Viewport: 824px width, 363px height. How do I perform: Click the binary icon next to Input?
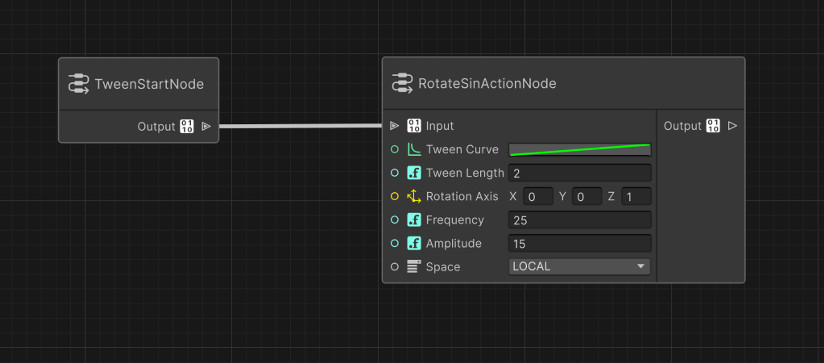point(414,126)
